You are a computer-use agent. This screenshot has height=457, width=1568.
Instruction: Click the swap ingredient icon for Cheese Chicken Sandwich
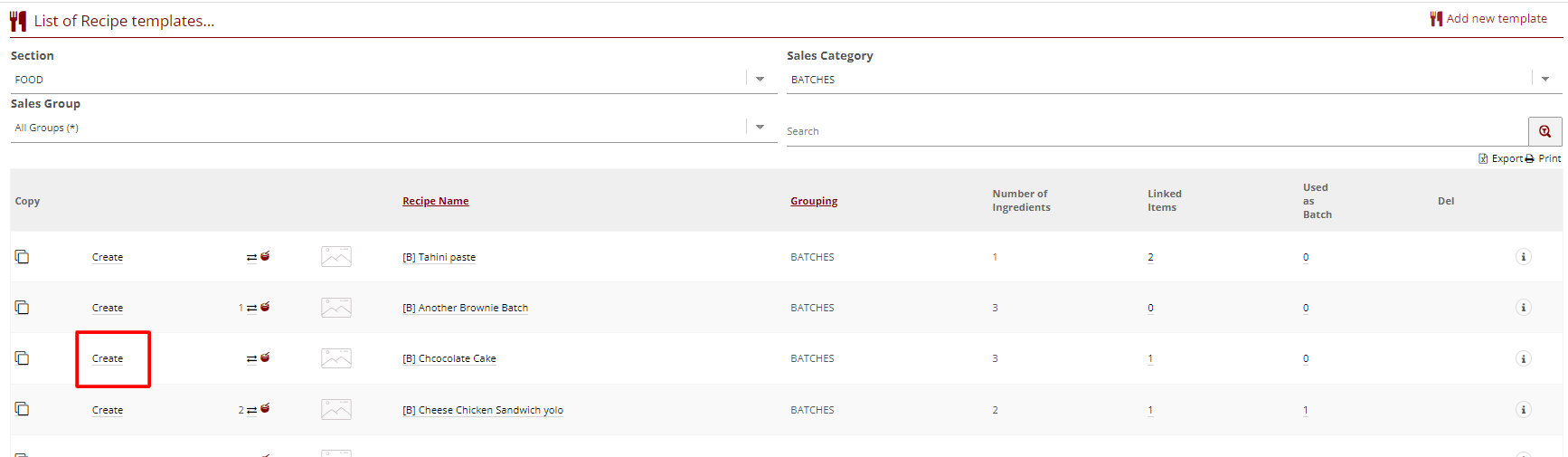[x=252, y=410]
